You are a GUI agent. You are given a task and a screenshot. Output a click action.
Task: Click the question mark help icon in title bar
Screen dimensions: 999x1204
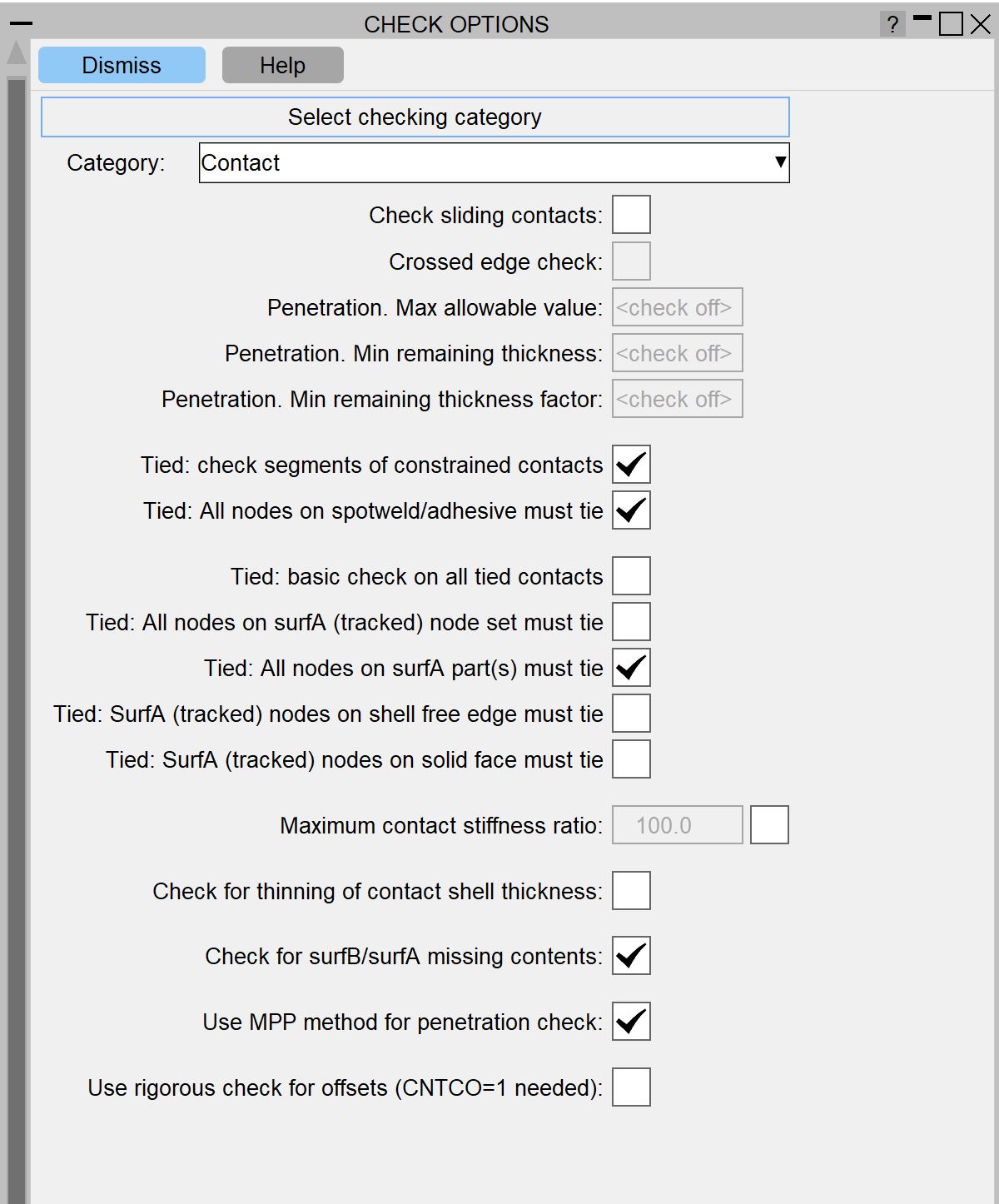pos(892,24)
